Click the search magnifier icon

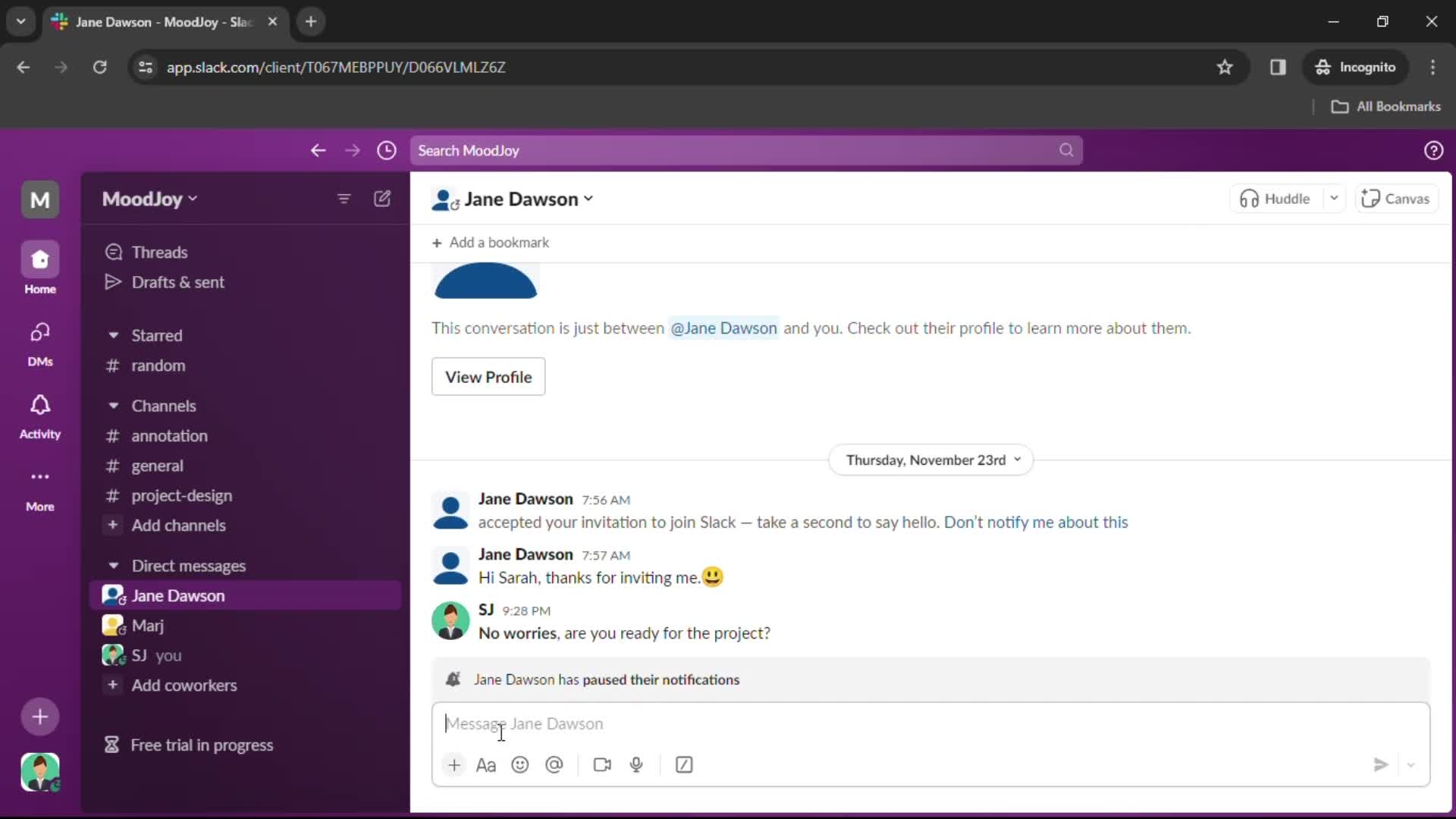1066,150
